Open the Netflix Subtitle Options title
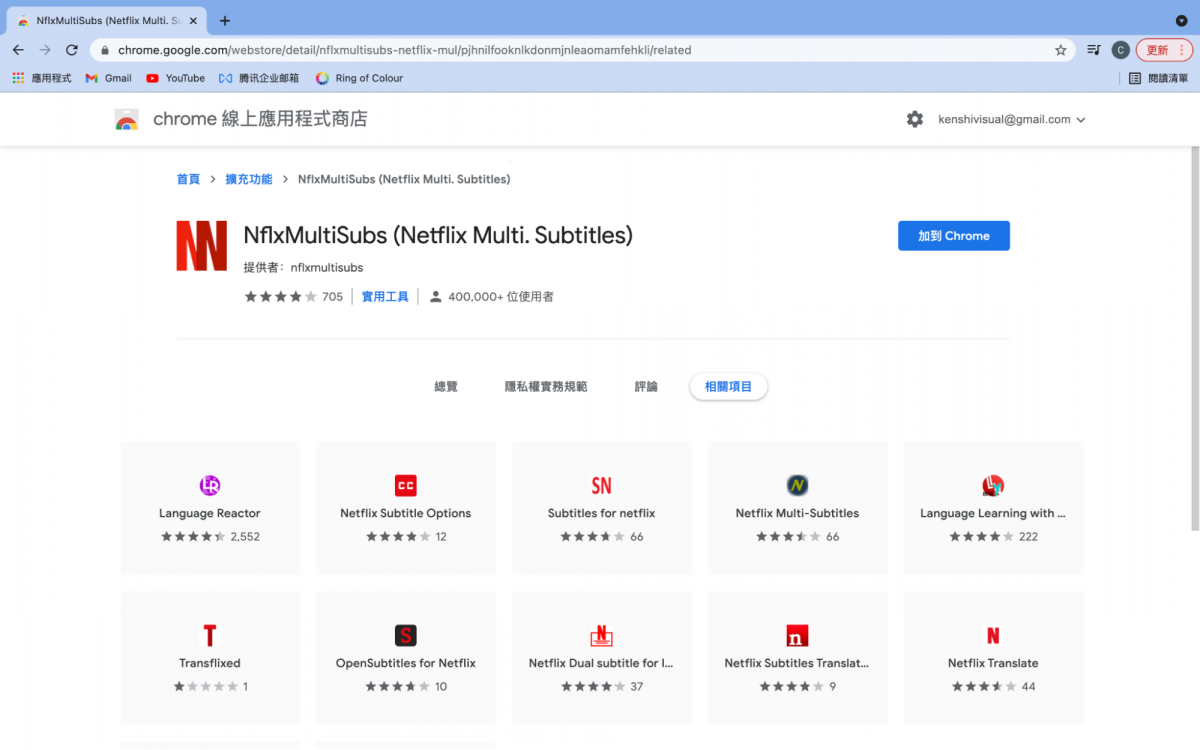This screenshot has height=750, width=1200. point(406,513)
